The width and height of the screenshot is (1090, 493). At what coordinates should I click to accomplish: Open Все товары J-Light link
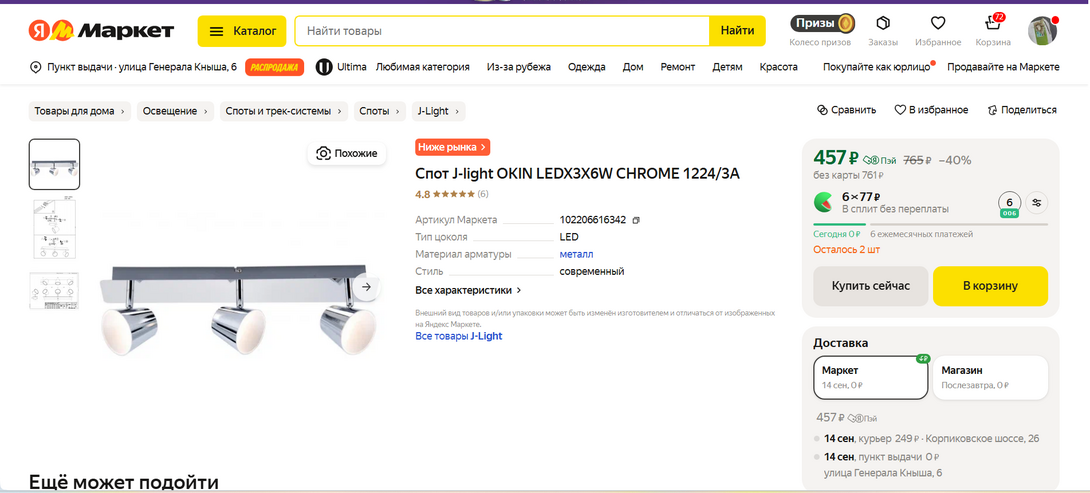(x=459, y=336)
